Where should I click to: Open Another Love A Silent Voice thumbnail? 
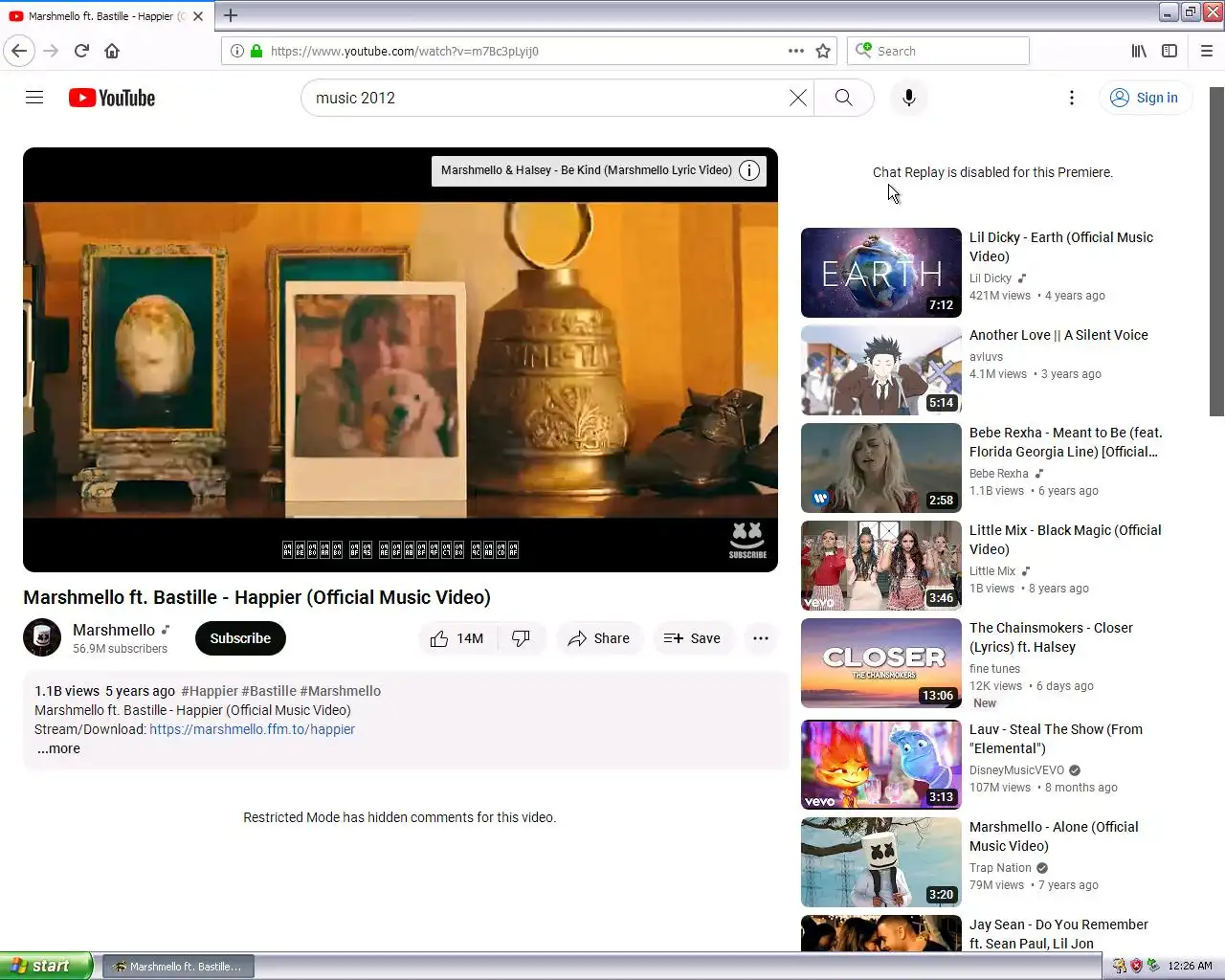tap(881, 370)
